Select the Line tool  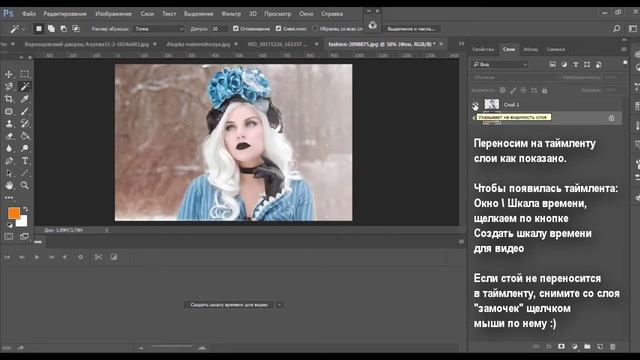tap(25, 173)
